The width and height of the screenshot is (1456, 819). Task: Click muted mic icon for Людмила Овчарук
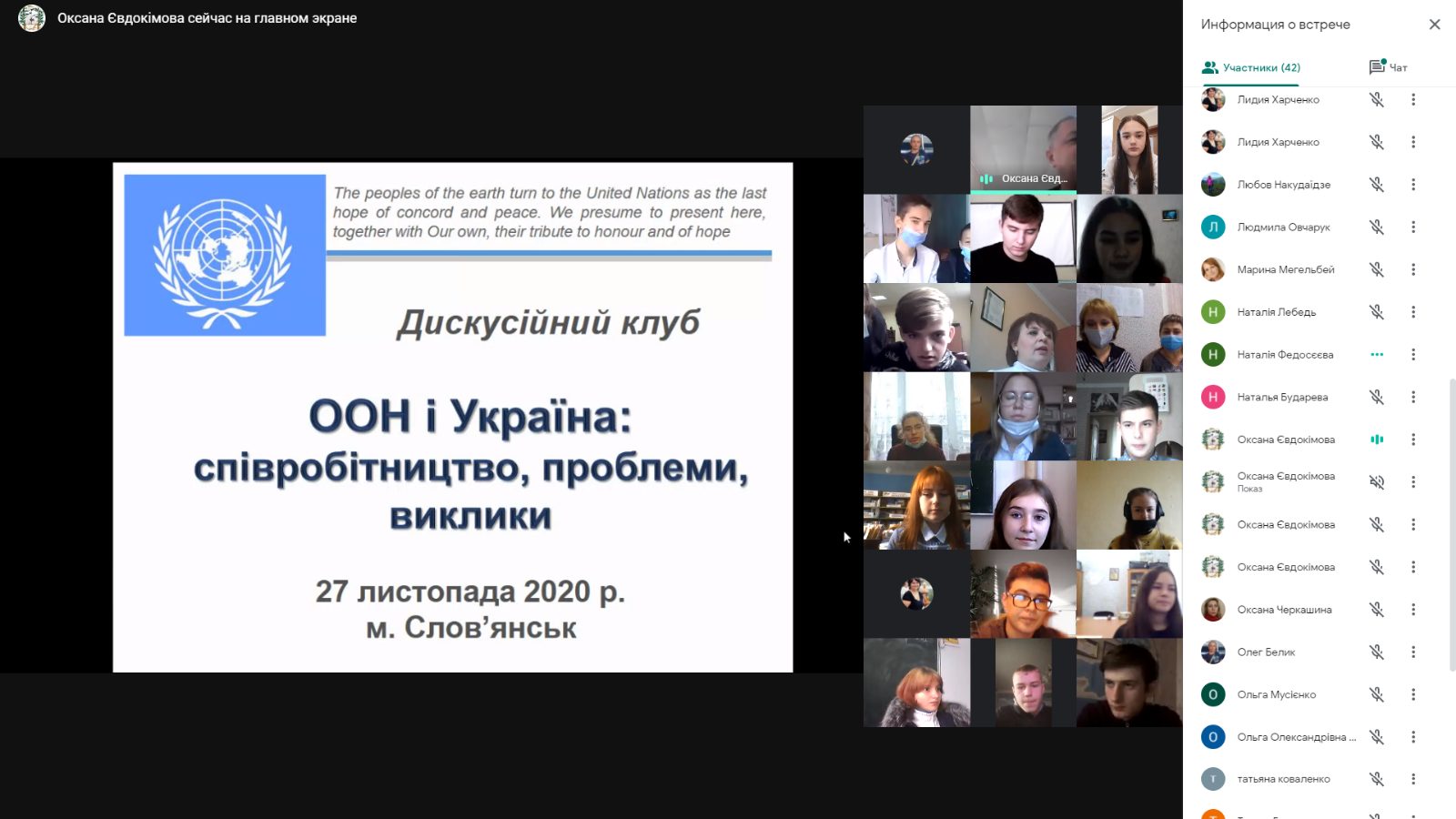(x=1377, y=227)
